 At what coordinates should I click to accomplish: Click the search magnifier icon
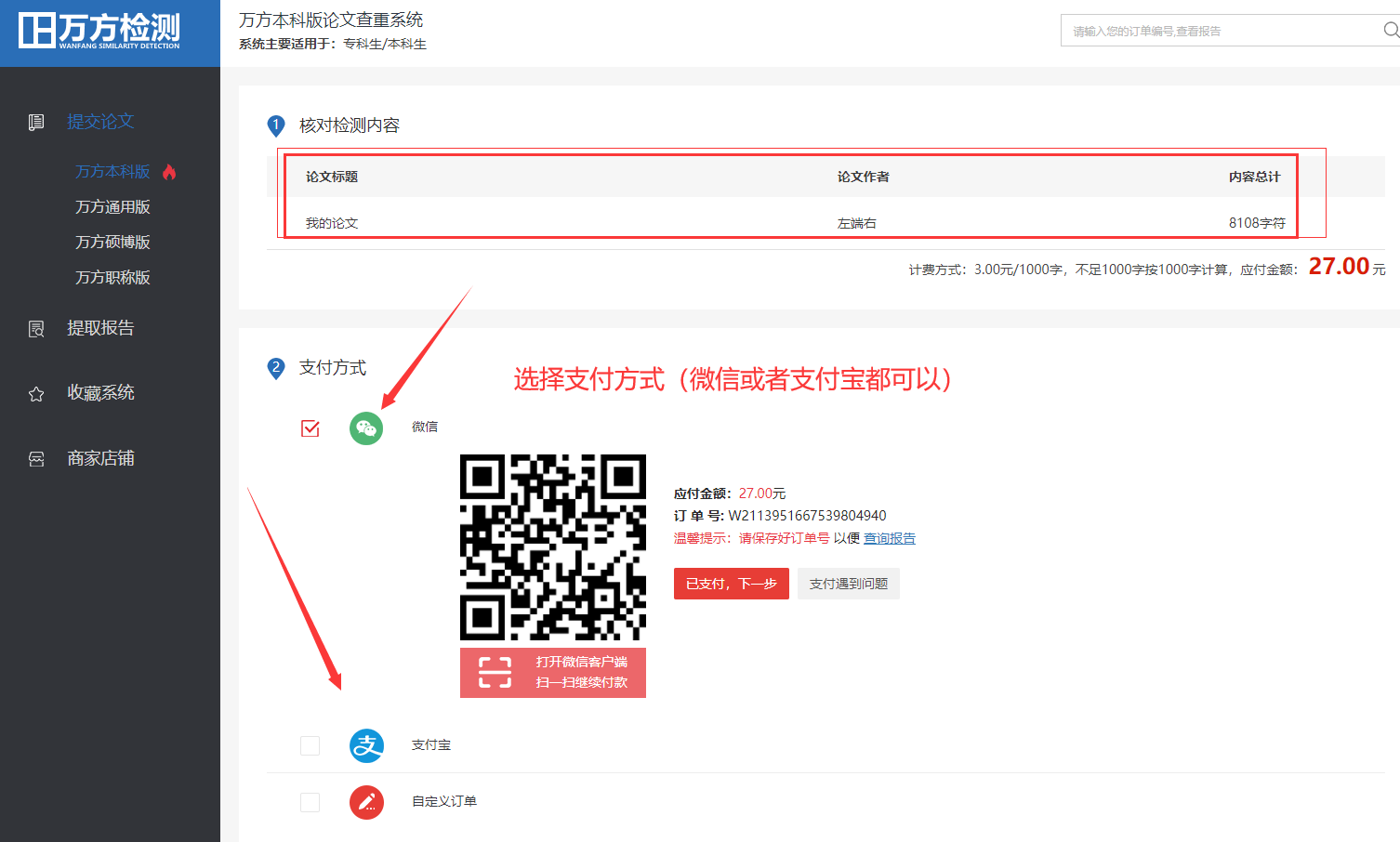point(1391,30)
